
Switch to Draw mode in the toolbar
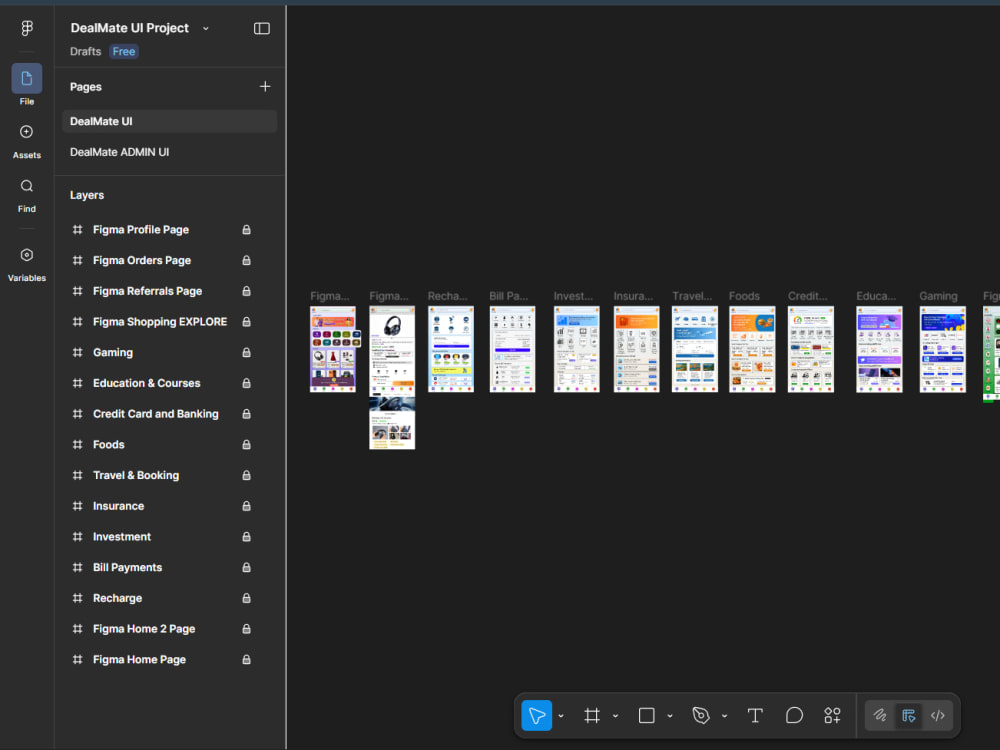(880, 716)
